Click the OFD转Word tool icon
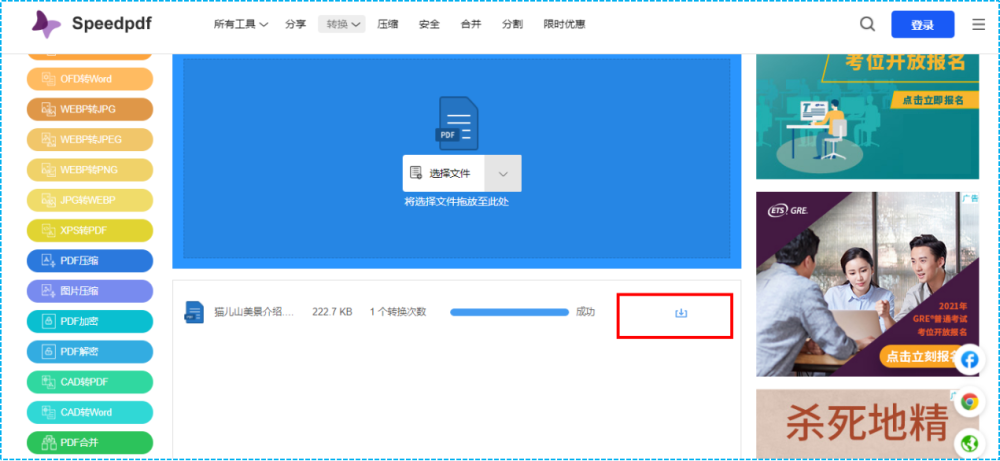Viewport: 1000px width, 461px height. click(x=48, y=79)
